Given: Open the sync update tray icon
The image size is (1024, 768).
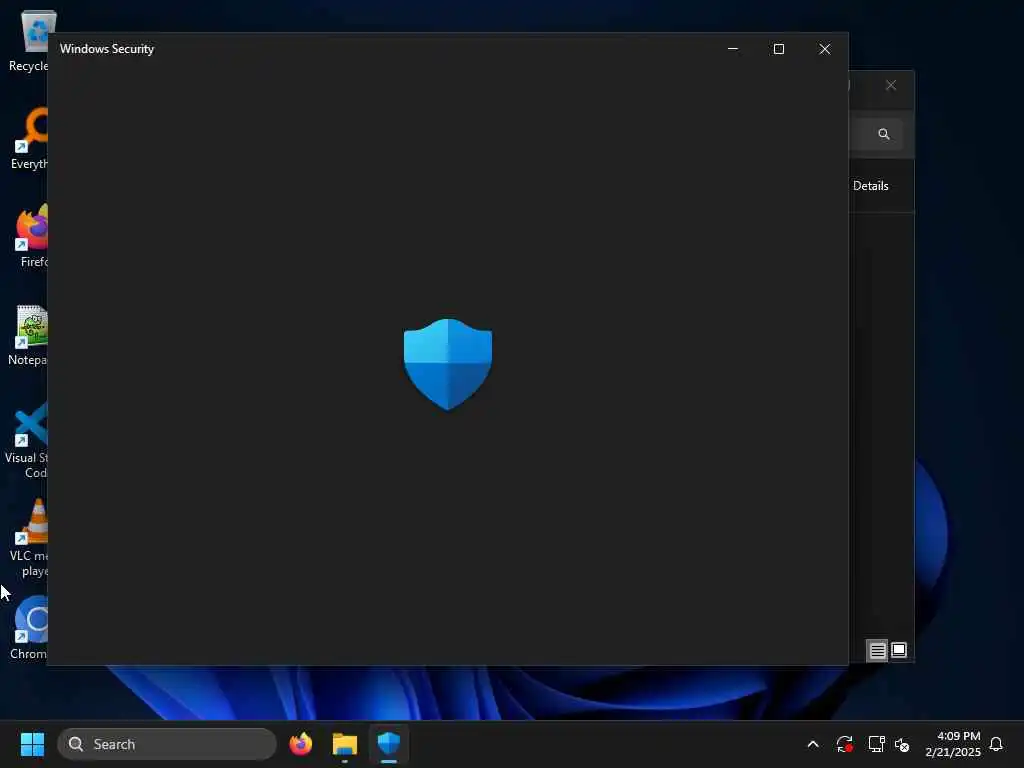Looking at the screenshot, I should pos(844,744).
